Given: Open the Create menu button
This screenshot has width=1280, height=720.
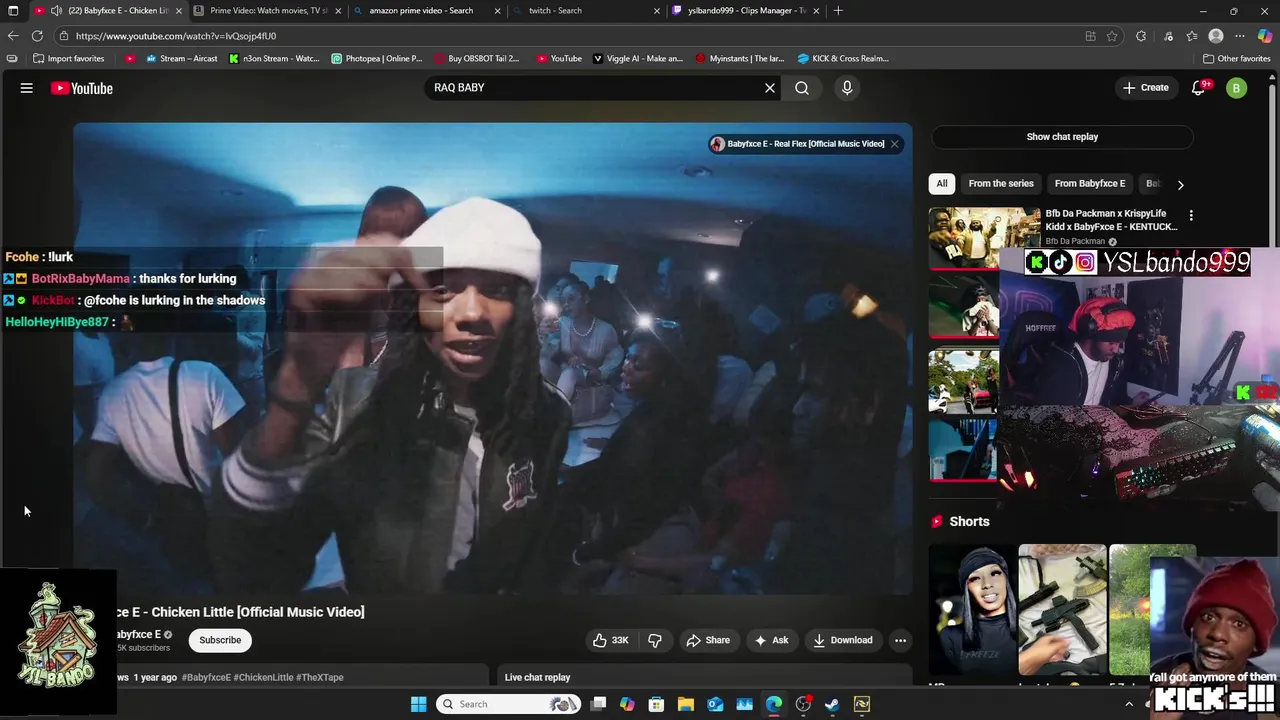Looking at the screenshot, I should (x=1145, y=88).
